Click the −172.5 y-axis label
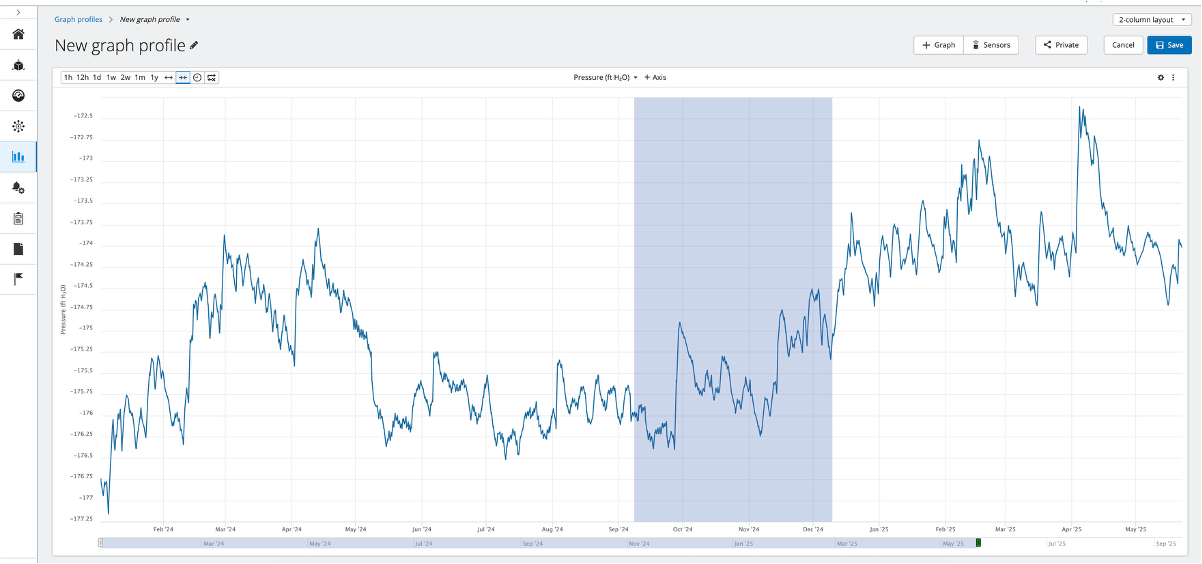Image resolution: width=1202 pixels, height=564 pixels. tap(83, 115)
